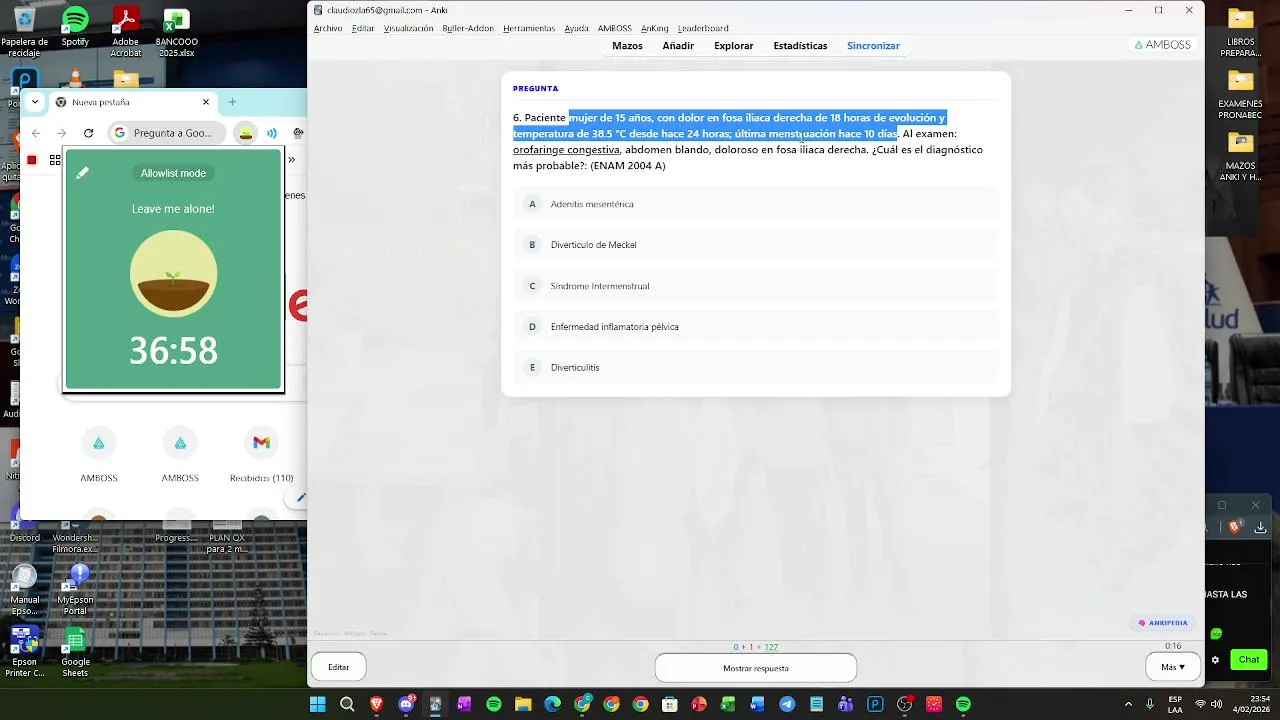The height and width of the screenshot is (720, 1280).
Task: Click the blue sound-wave extension icon
Action: pos(272,133)
